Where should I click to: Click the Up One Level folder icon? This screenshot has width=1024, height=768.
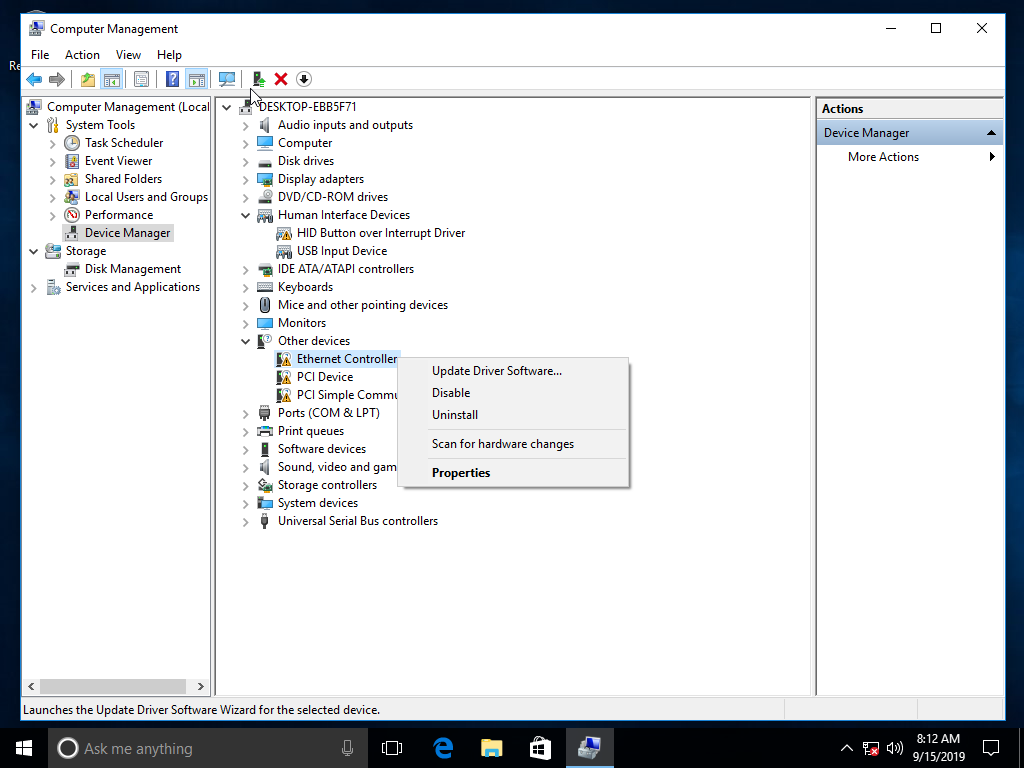88,79
